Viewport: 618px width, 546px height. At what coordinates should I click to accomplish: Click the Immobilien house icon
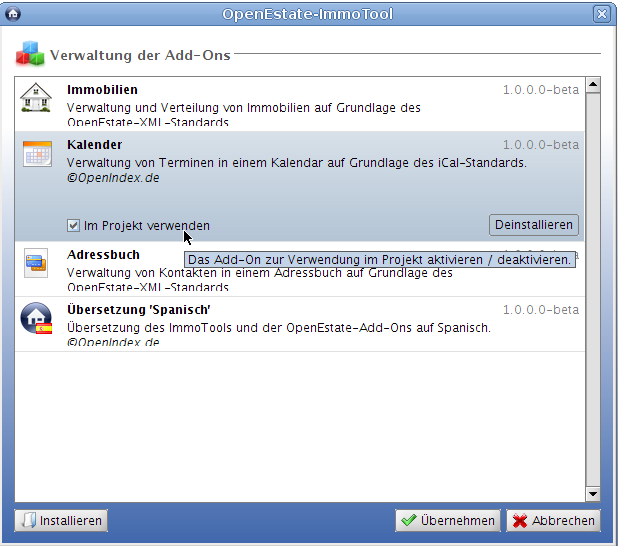(36, 99)
